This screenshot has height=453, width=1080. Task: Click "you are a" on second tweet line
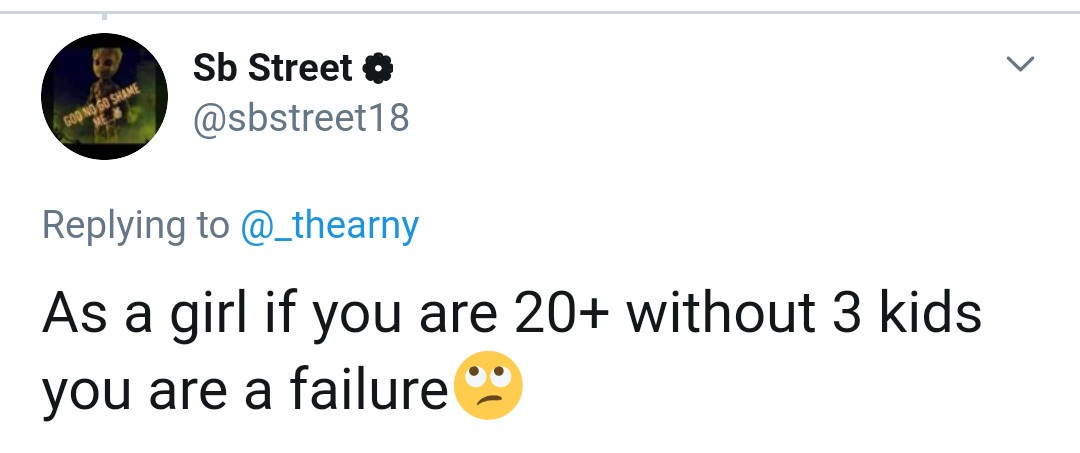(x=158, y=390)
